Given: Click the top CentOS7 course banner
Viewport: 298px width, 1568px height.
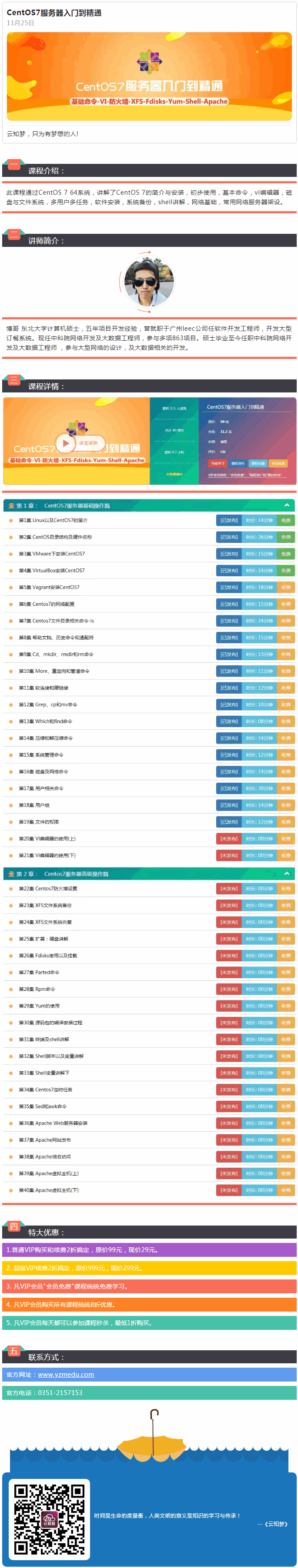Looking at the screenshot, I should pos(149,76).
